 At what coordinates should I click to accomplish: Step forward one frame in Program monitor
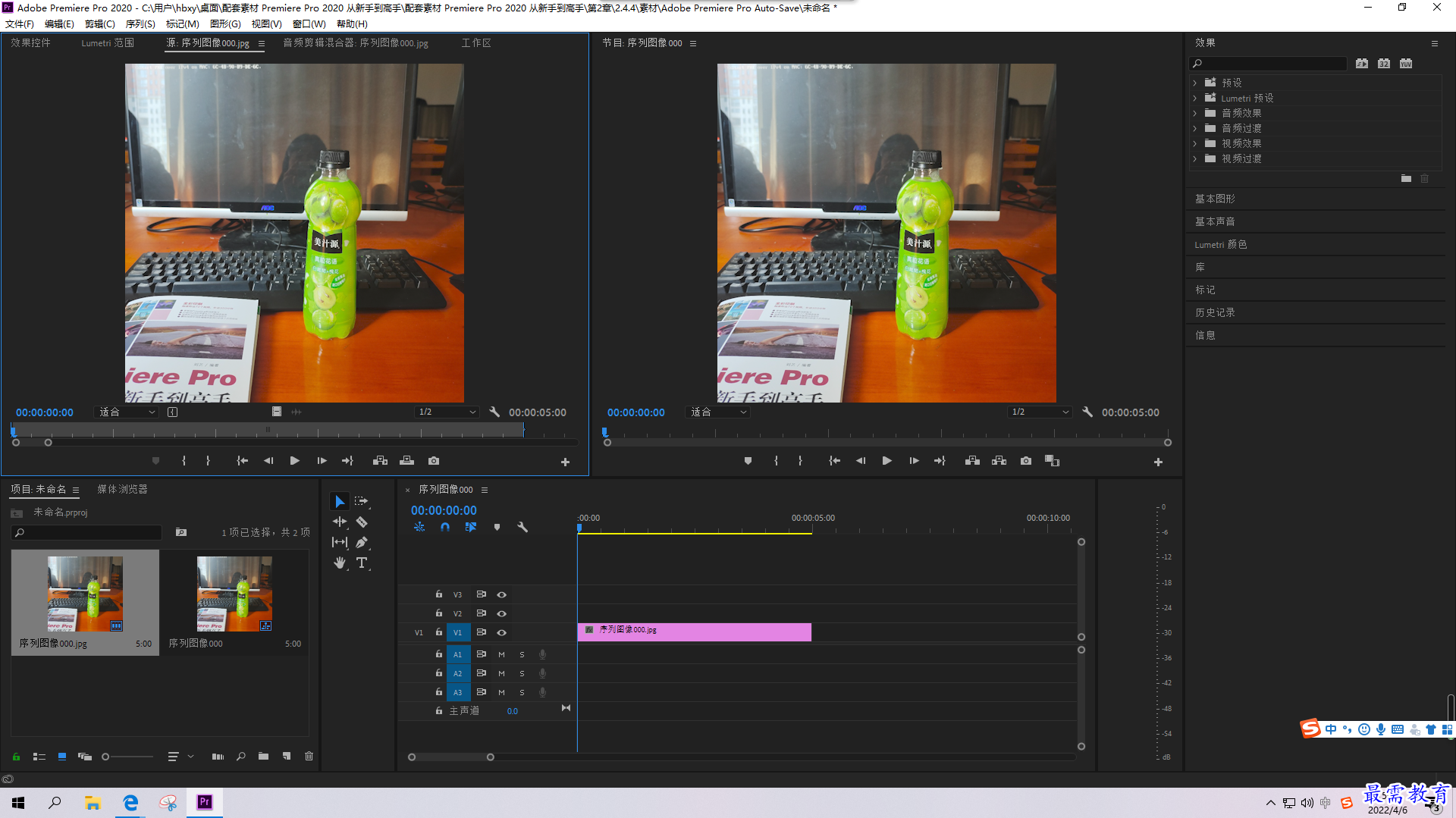point(914,461)
